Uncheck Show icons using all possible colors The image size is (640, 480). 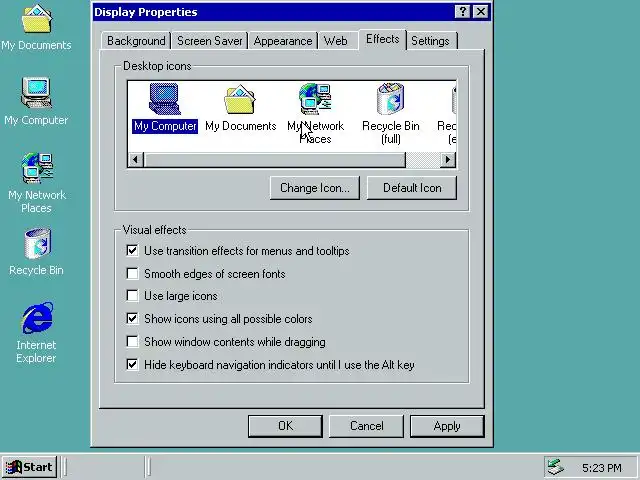tap(132, 318)
